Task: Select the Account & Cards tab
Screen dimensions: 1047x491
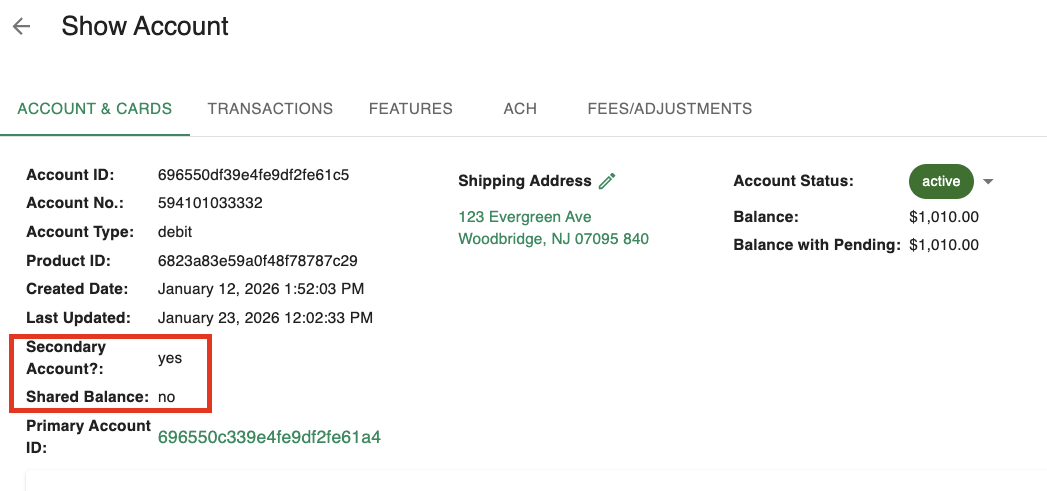Action: 95,108
